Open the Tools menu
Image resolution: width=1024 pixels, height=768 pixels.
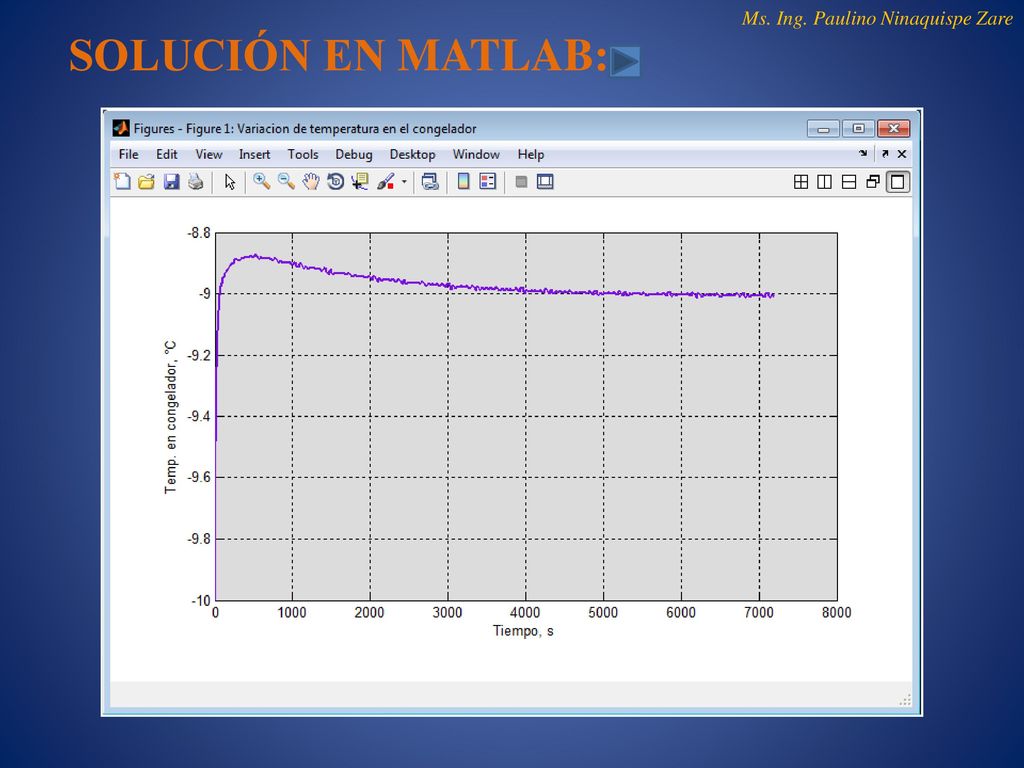(x=303, y=154)
